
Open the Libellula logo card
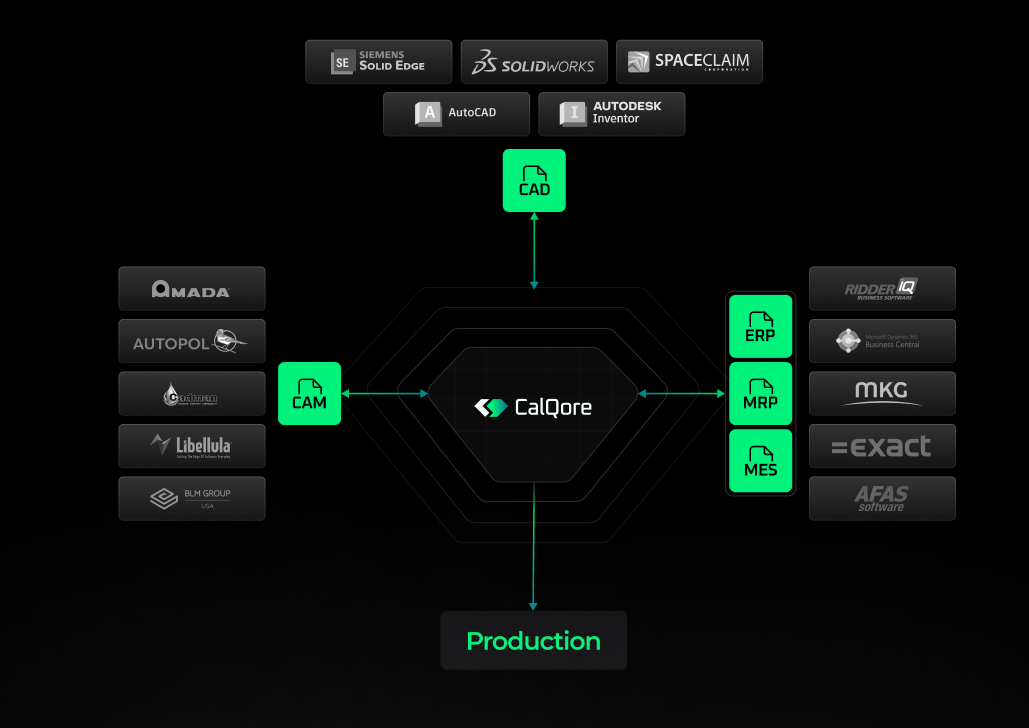pyautogui.click(x=192, y=446)
